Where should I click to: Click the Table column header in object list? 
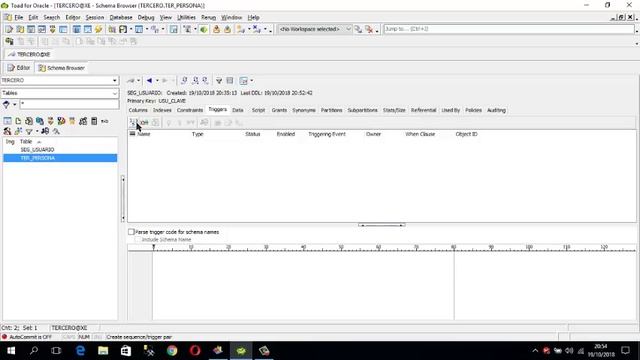coord(26,142)
